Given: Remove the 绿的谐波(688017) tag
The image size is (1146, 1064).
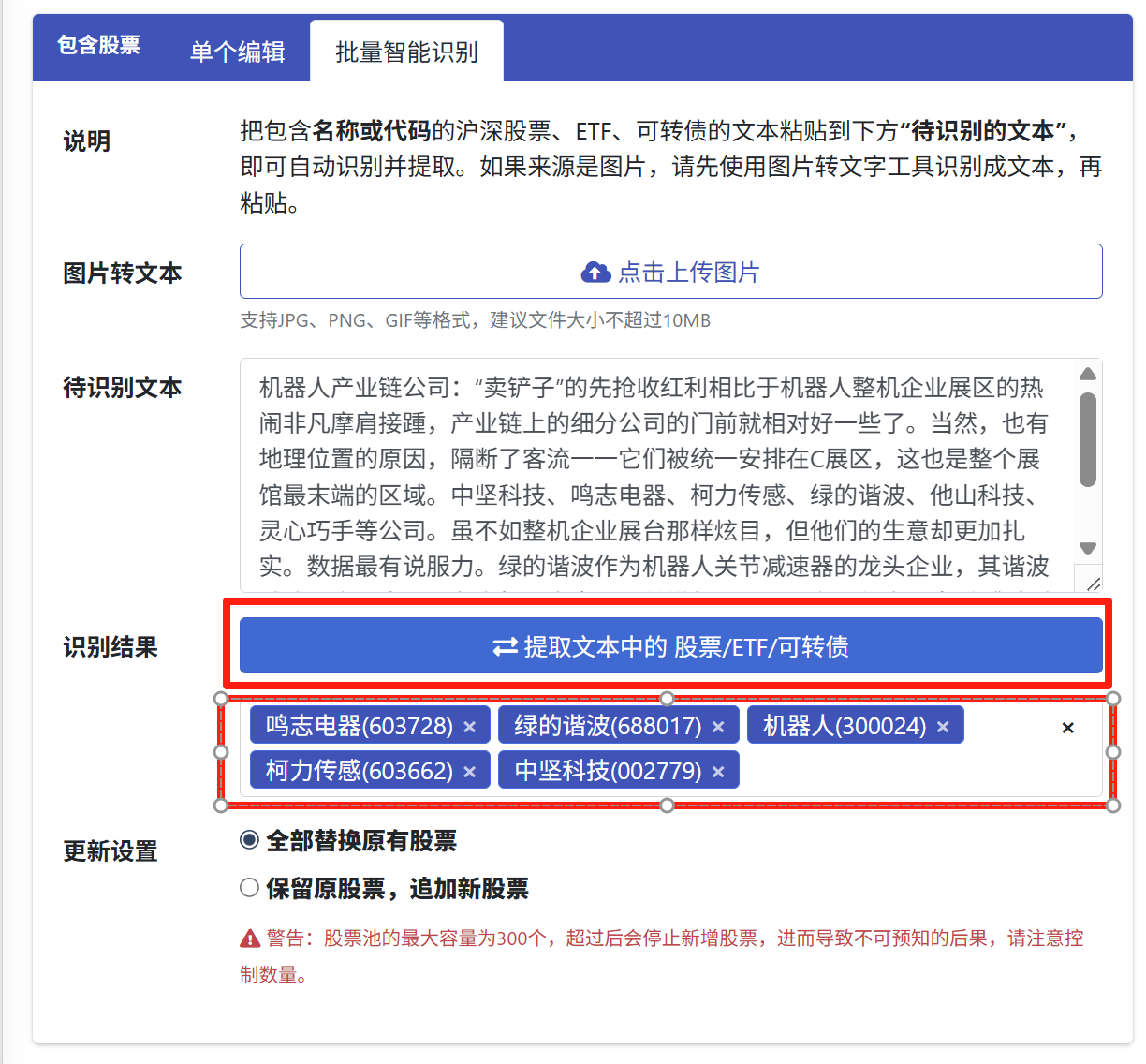Looking at the screenshot, I should (x=718, y=727).
